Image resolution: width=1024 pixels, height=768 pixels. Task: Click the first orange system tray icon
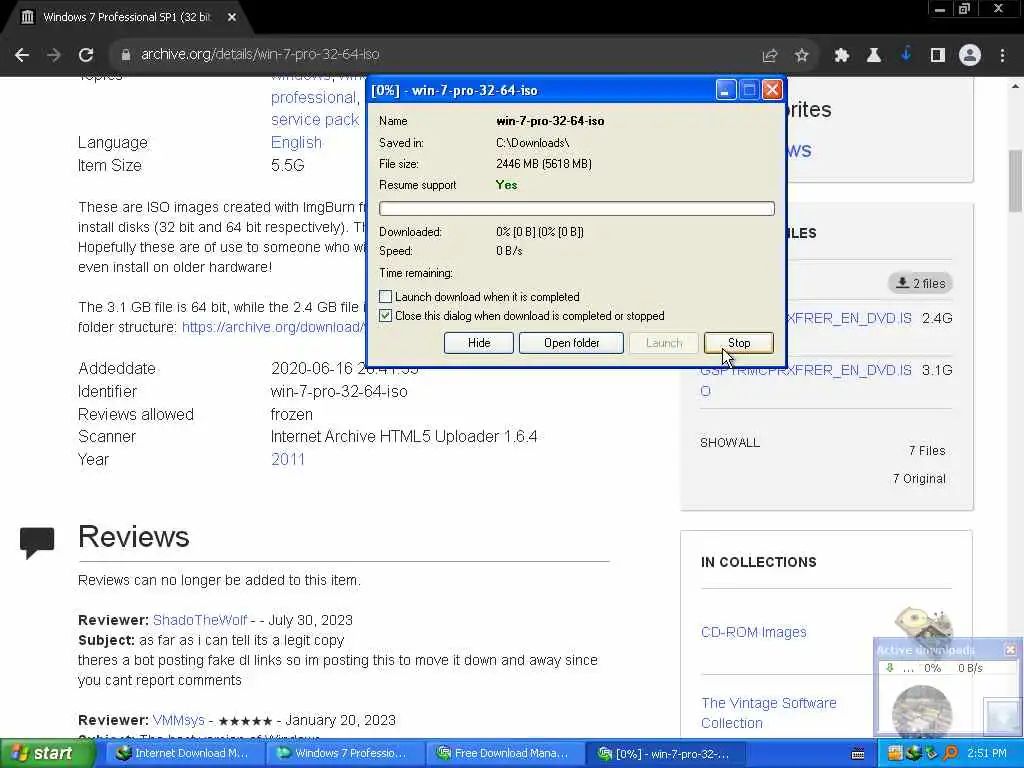coord(895,754)
